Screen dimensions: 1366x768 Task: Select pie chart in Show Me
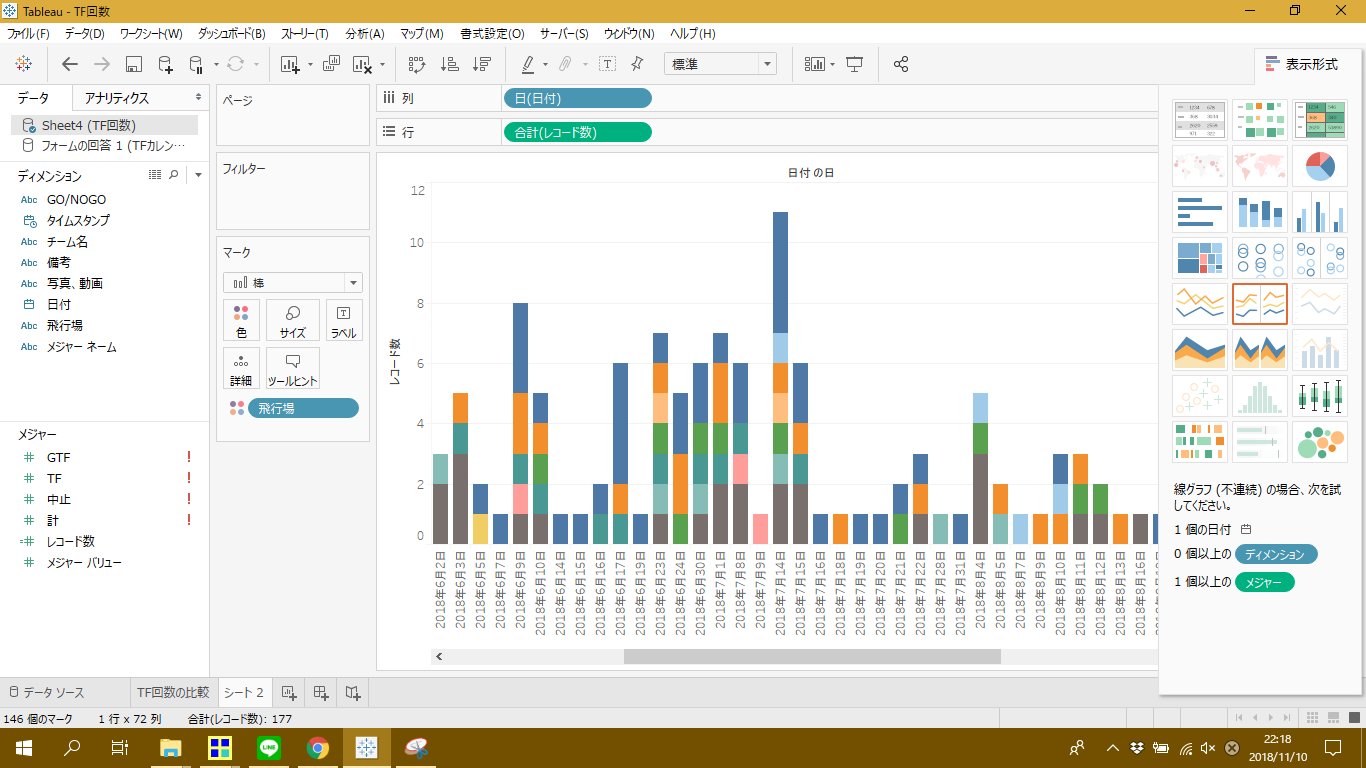coord(1319,166)
